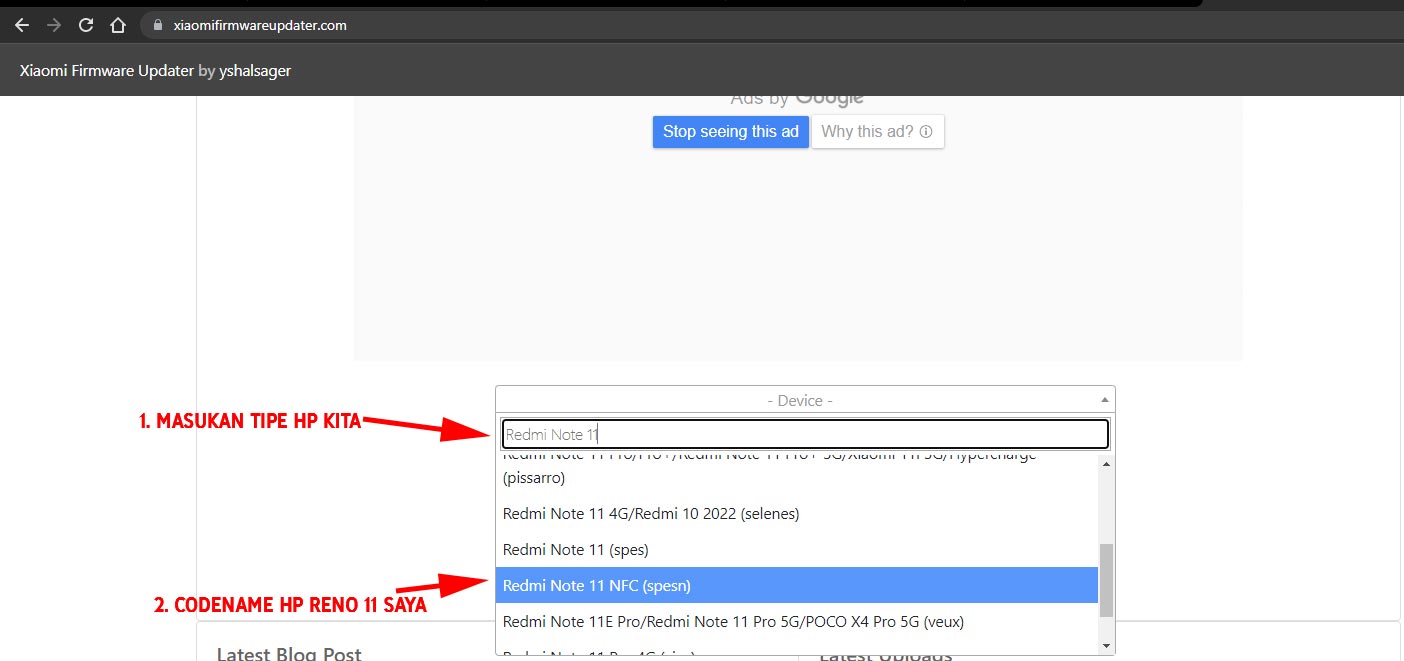Go back to the previous page

(22, 25)
